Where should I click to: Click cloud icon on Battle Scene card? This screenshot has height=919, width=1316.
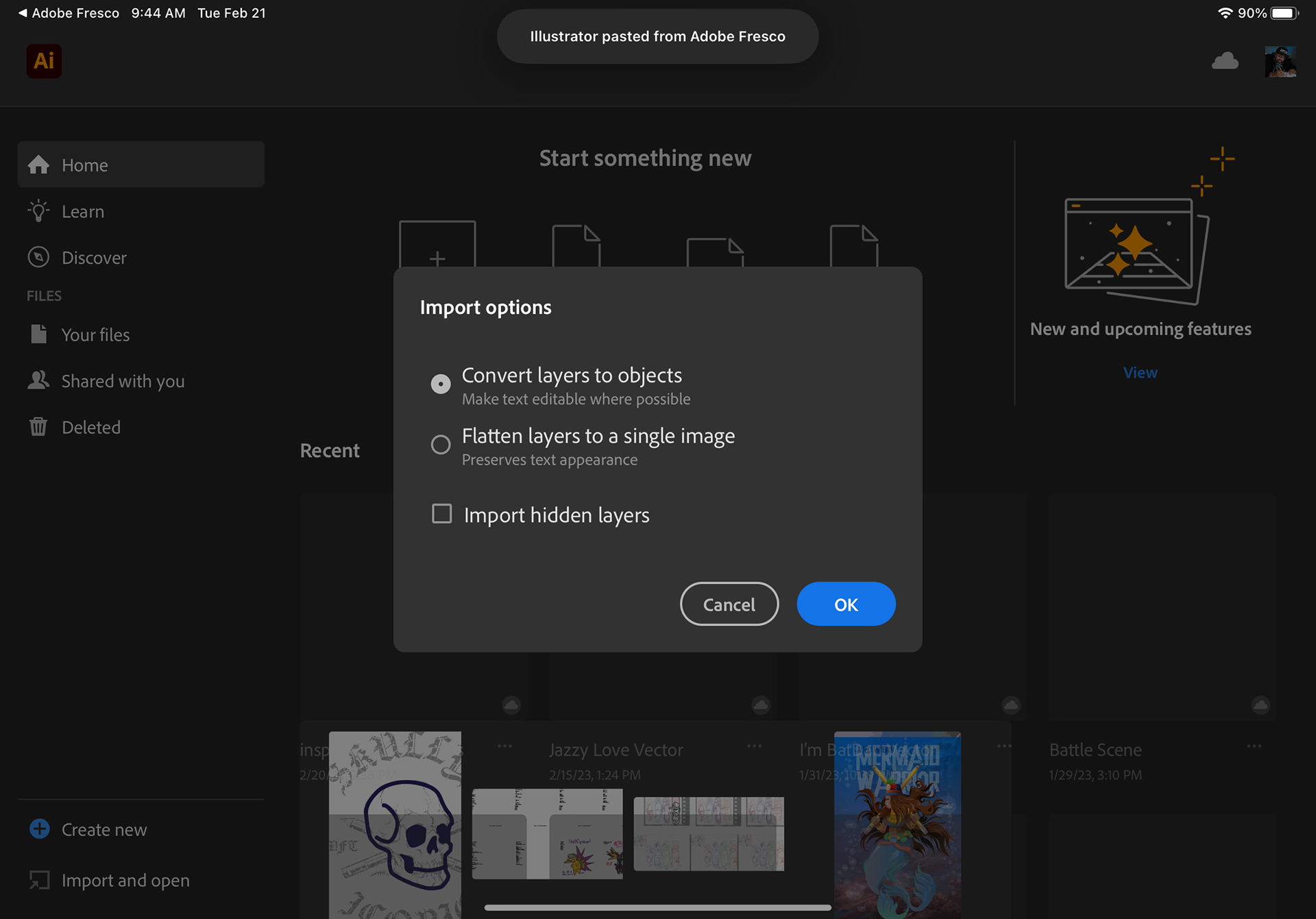[x=1260, y=704]
